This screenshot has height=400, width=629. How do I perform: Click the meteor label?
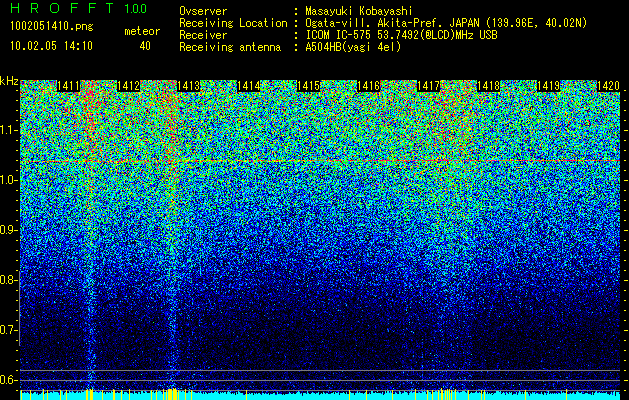142,31
